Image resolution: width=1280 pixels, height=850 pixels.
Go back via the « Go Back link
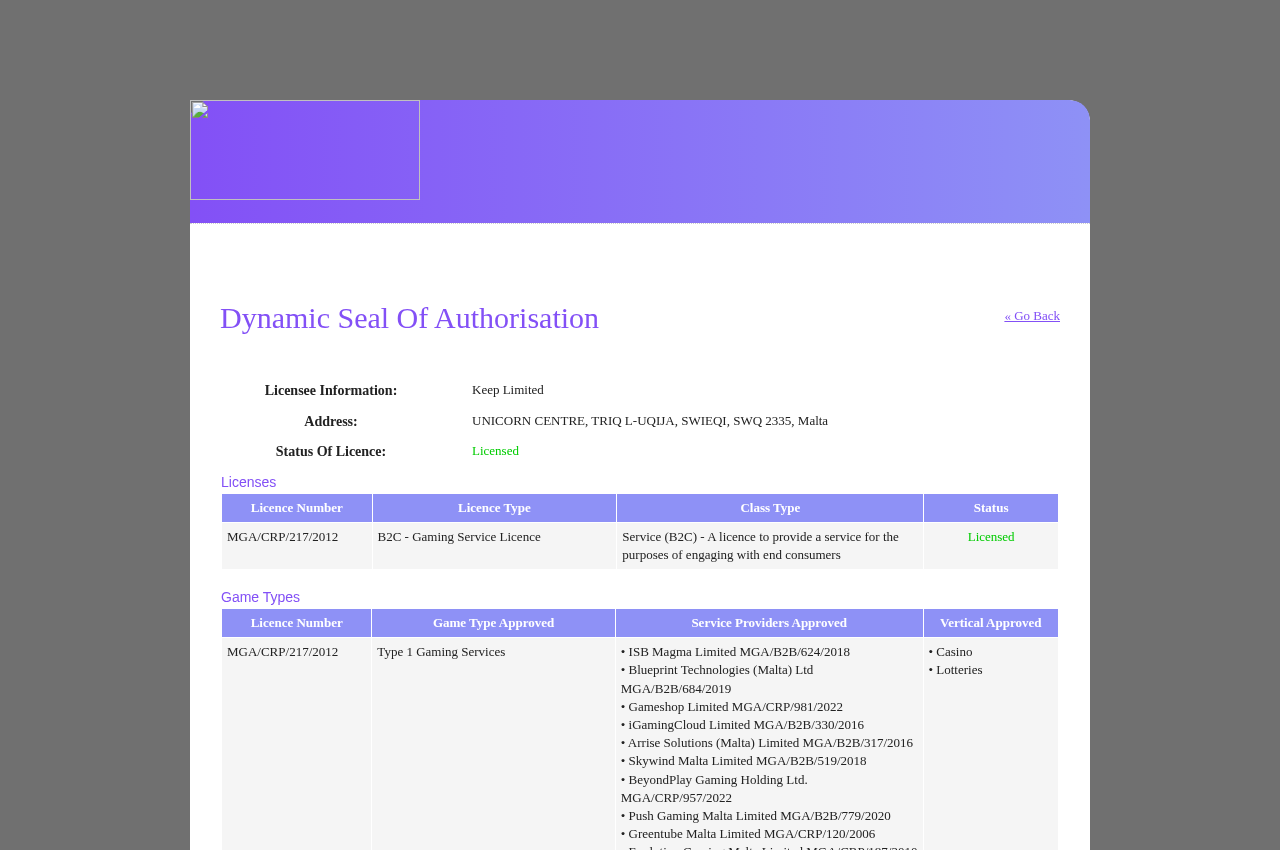(x=1032, y=316)
